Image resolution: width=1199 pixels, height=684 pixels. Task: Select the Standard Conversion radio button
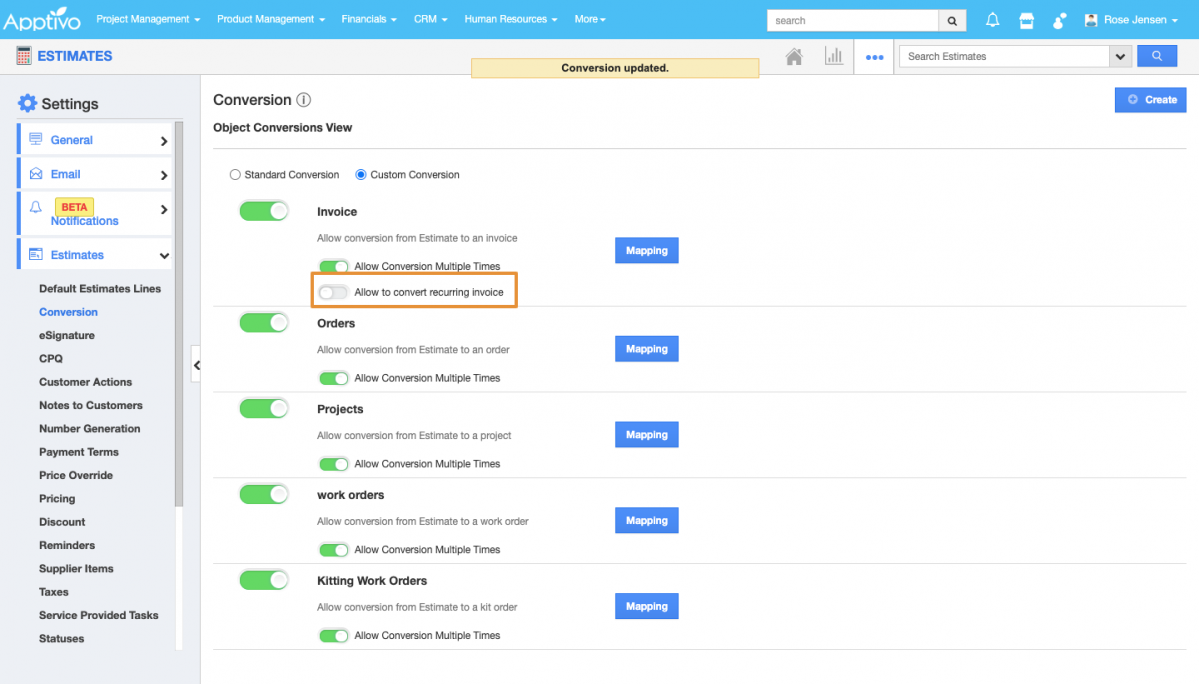pyautogui.click(x=236, y=175)
